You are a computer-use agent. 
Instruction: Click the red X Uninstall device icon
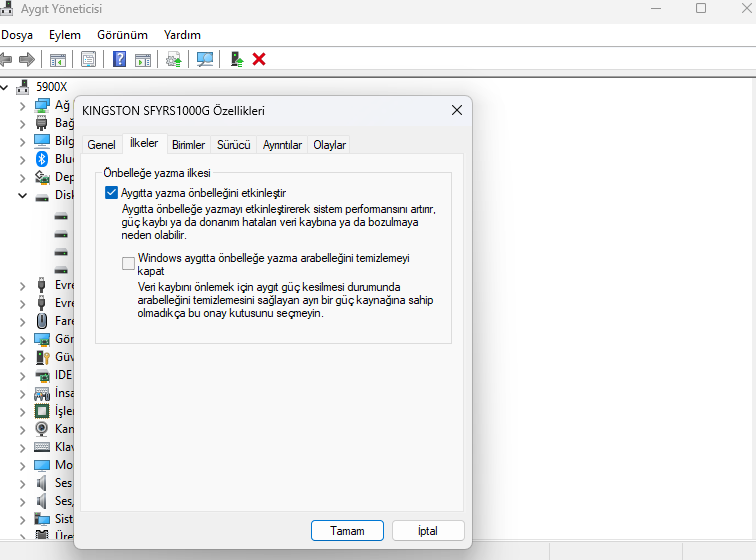tap(259, 59)
